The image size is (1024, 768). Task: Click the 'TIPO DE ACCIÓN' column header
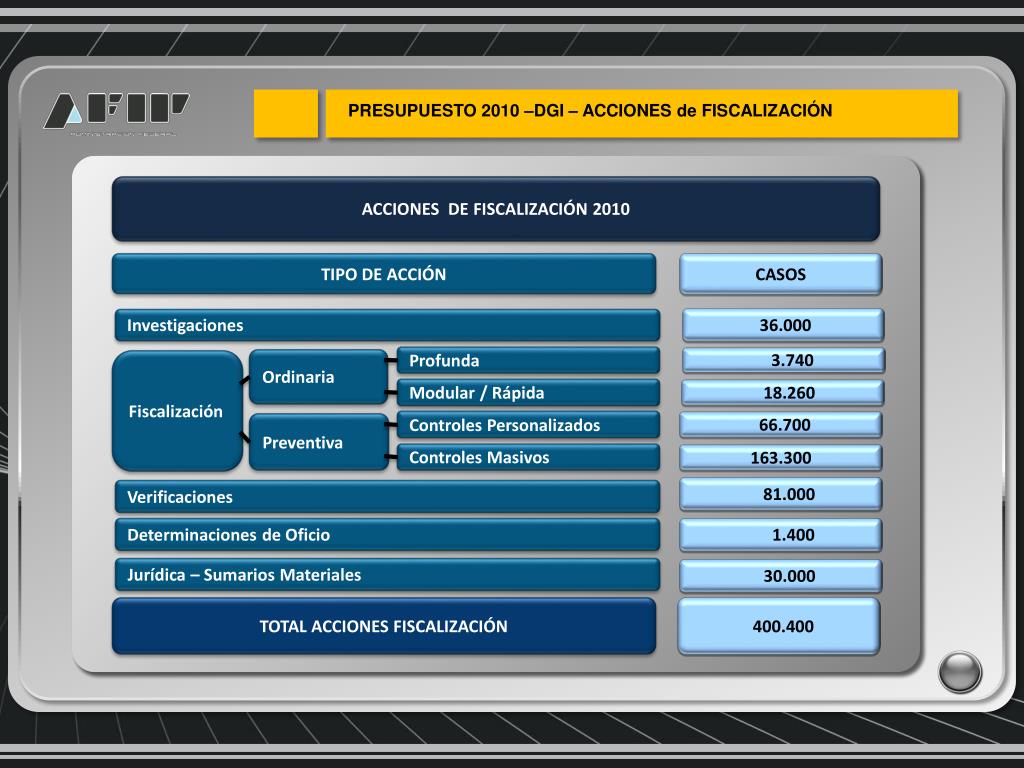pos(384,274)
